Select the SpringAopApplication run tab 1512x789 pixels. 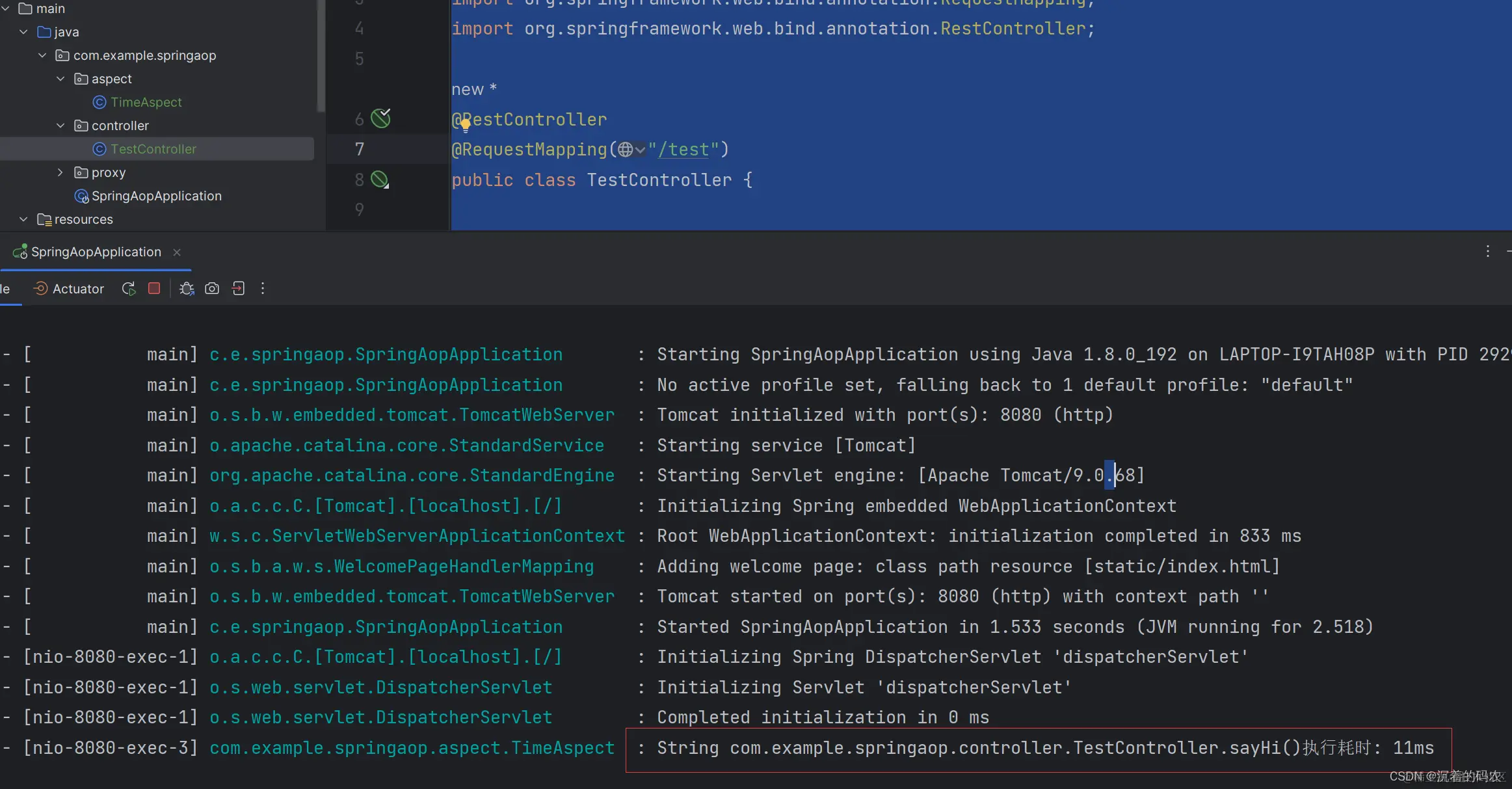pos(96,252)
